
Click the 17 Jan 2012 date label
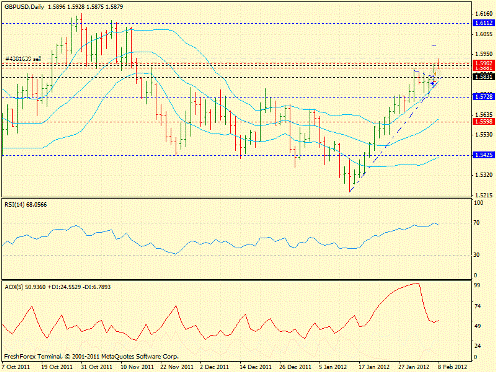coord(375,367)
